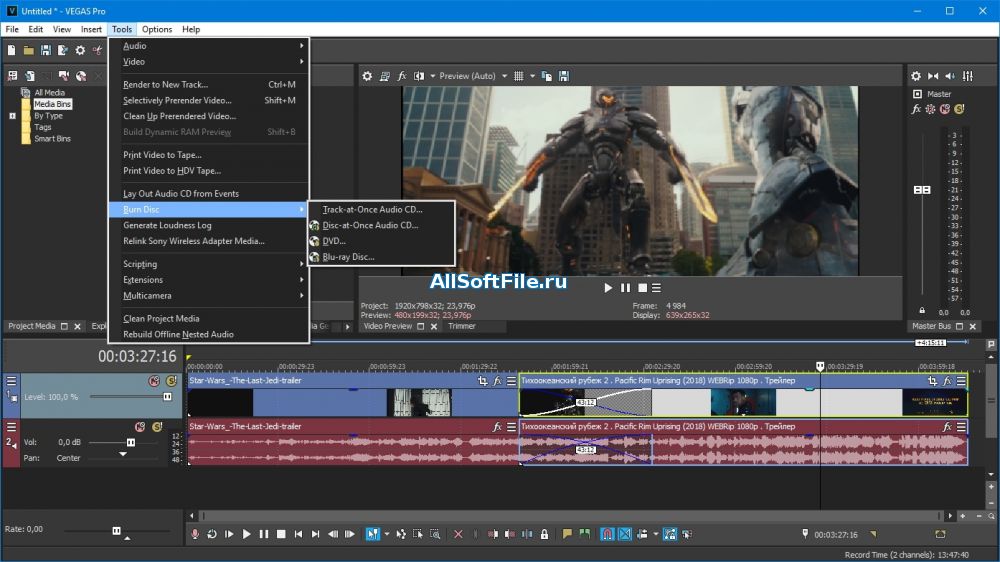Click the timeline horizontal scrollbar
The image size is (1000, 562).
pos(571,515)
